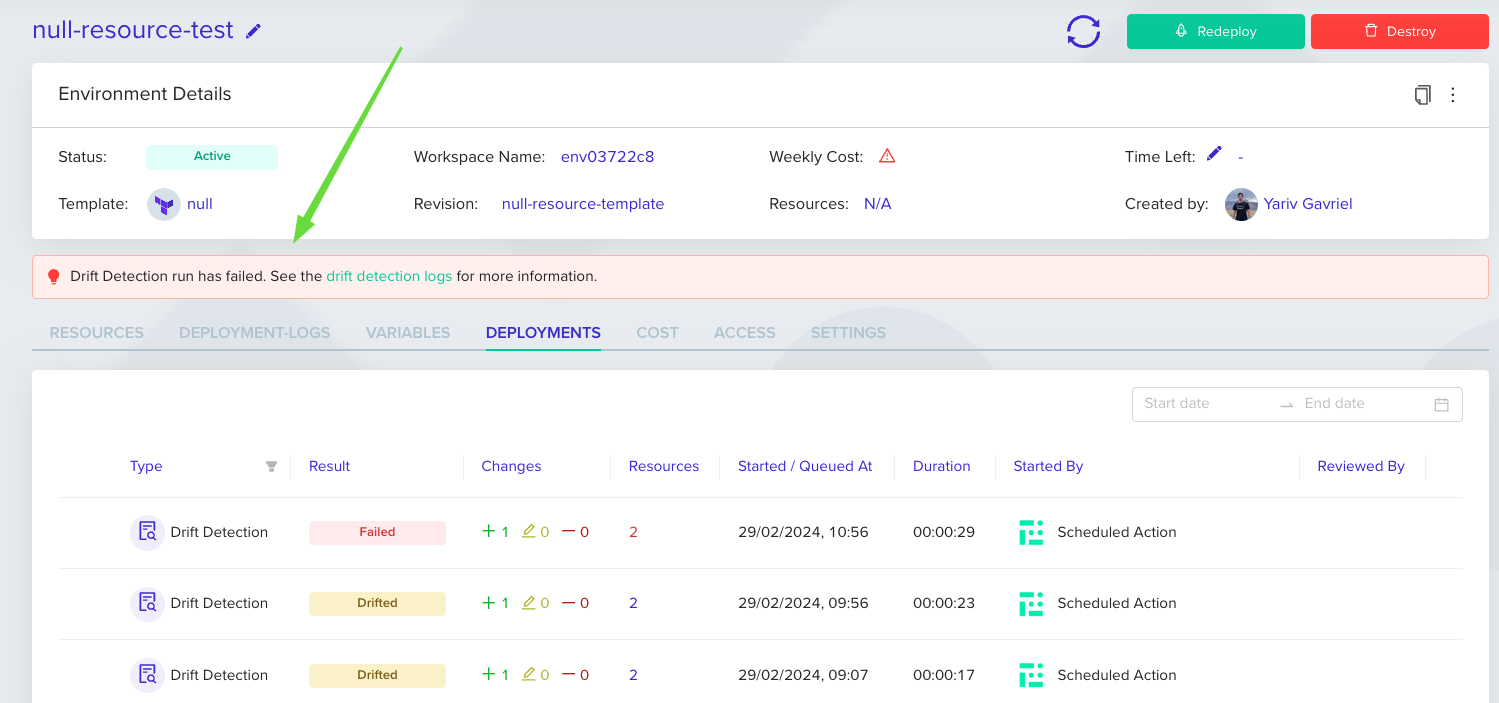Click the circular refresh arrows icon

[x=1083, y=31]
